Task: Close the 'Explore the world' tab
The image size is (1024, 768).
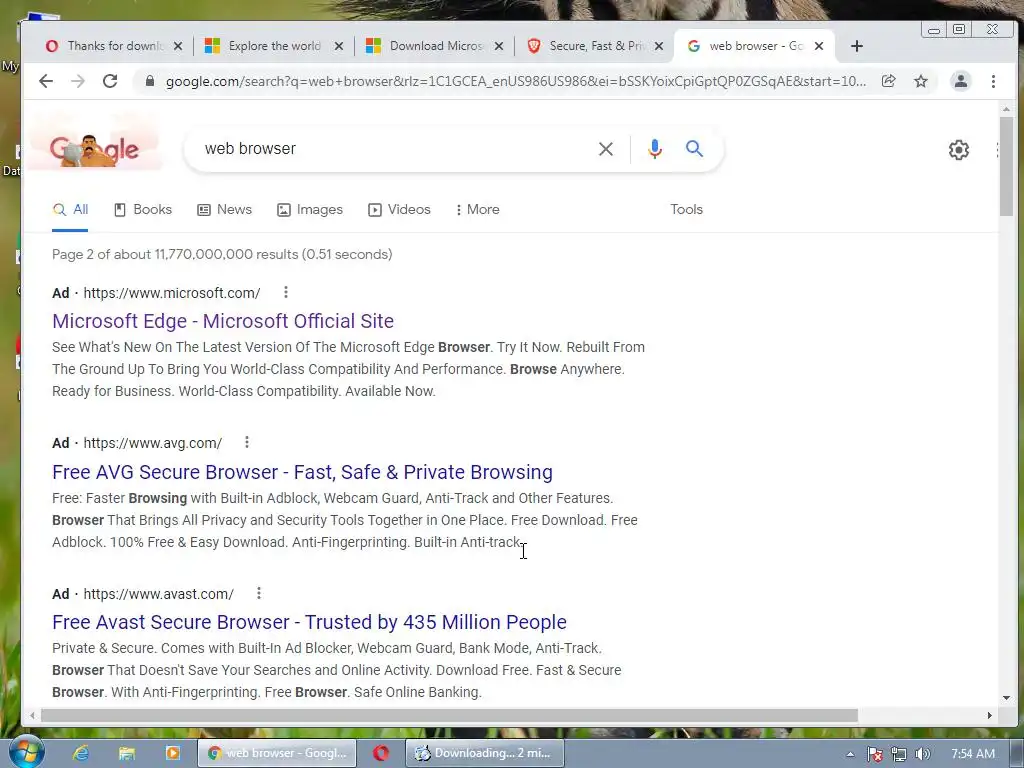Action: click(x=339, y=46)
